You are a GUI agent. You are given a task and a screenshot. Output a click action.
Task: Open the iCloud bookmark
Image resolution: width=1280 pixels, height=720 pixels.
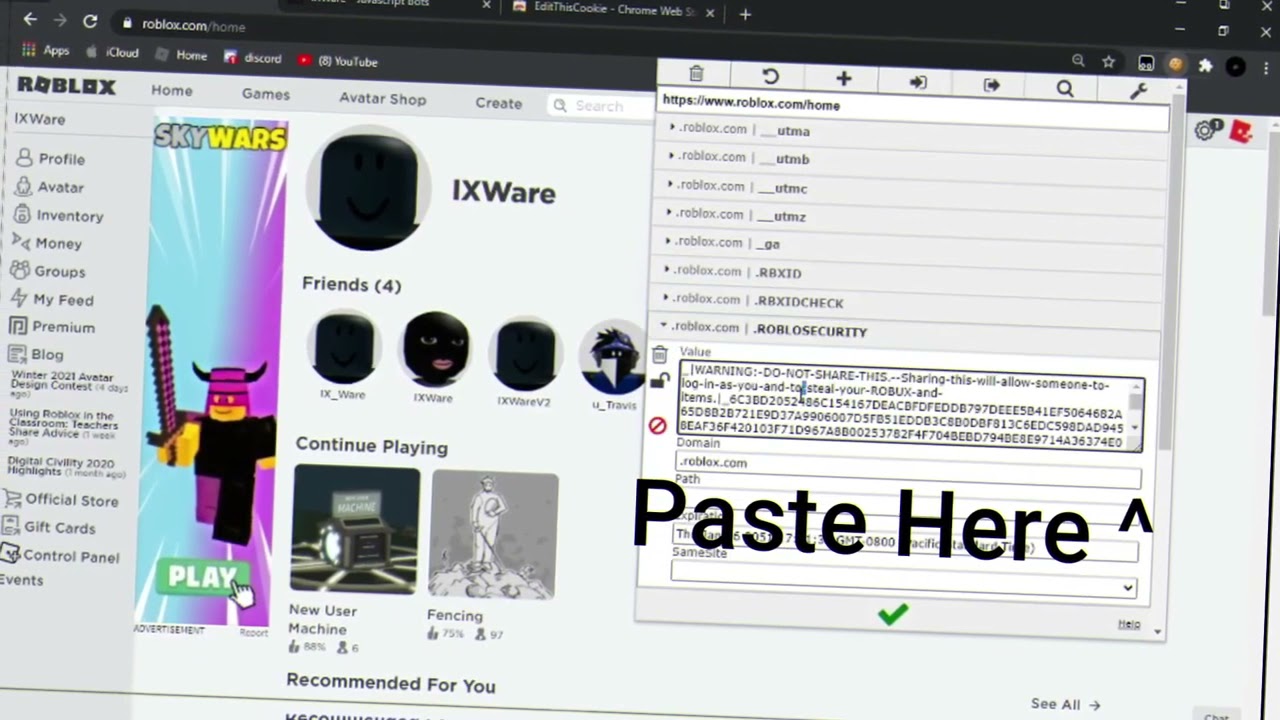[112, 52]
